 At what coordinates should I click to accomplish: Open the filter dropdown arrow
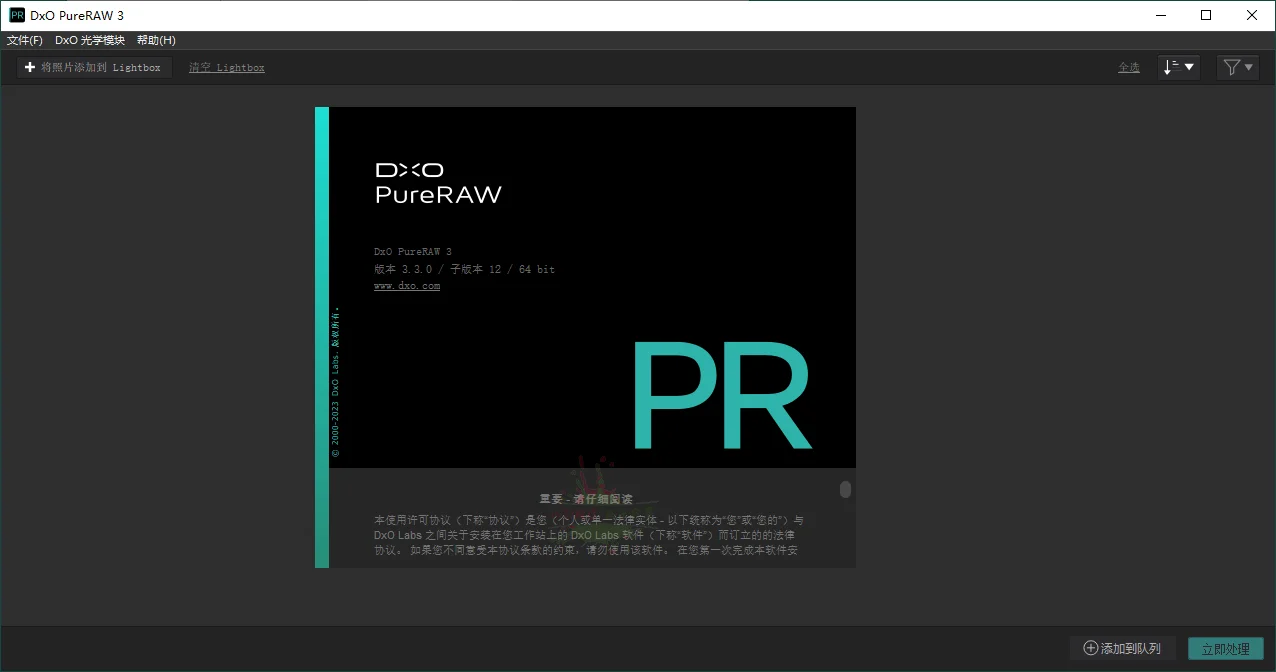tap(1247, 66)
